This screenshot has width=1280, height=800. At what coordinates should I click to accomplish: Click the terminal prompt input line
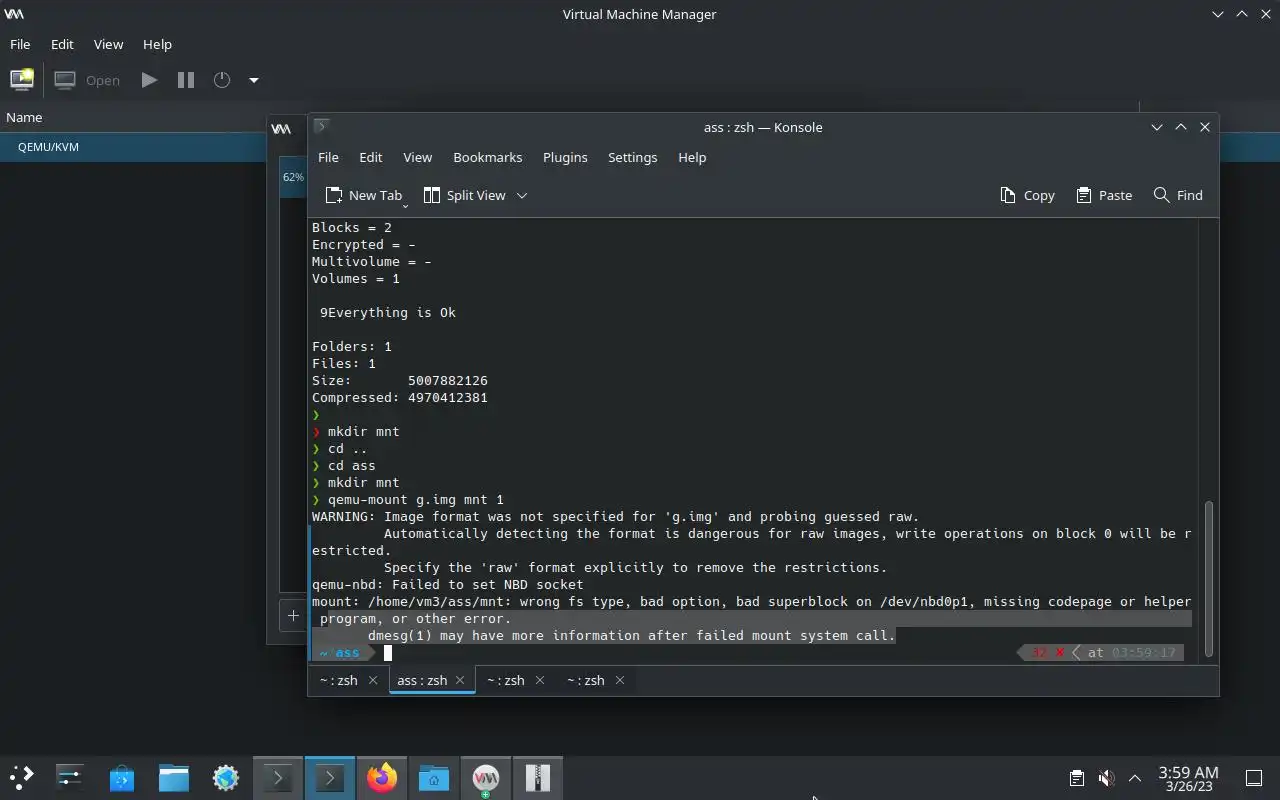750,653
